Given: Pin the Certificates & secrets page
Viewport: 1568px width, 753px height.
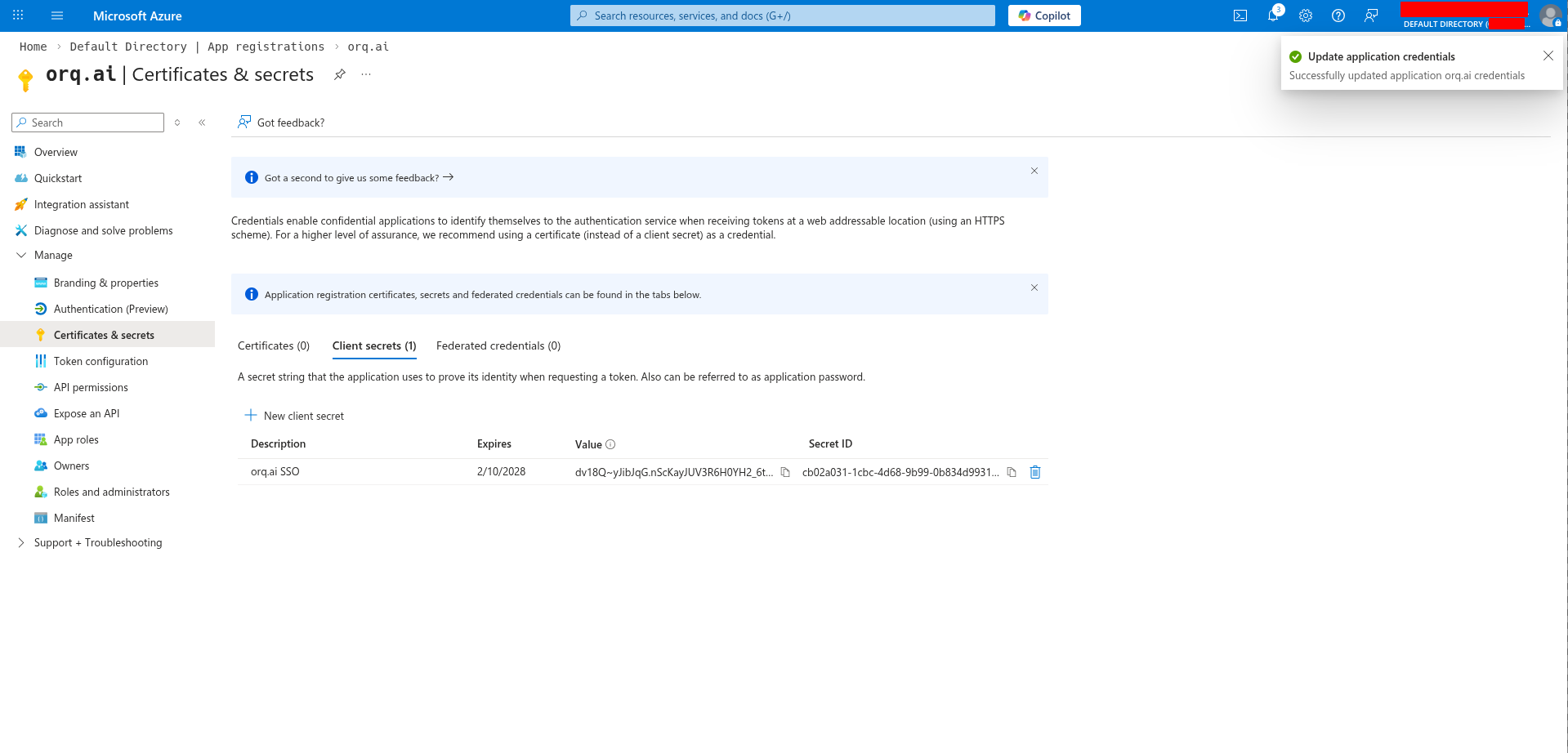Looking at the screenshot, I should (x=340, y=74).
